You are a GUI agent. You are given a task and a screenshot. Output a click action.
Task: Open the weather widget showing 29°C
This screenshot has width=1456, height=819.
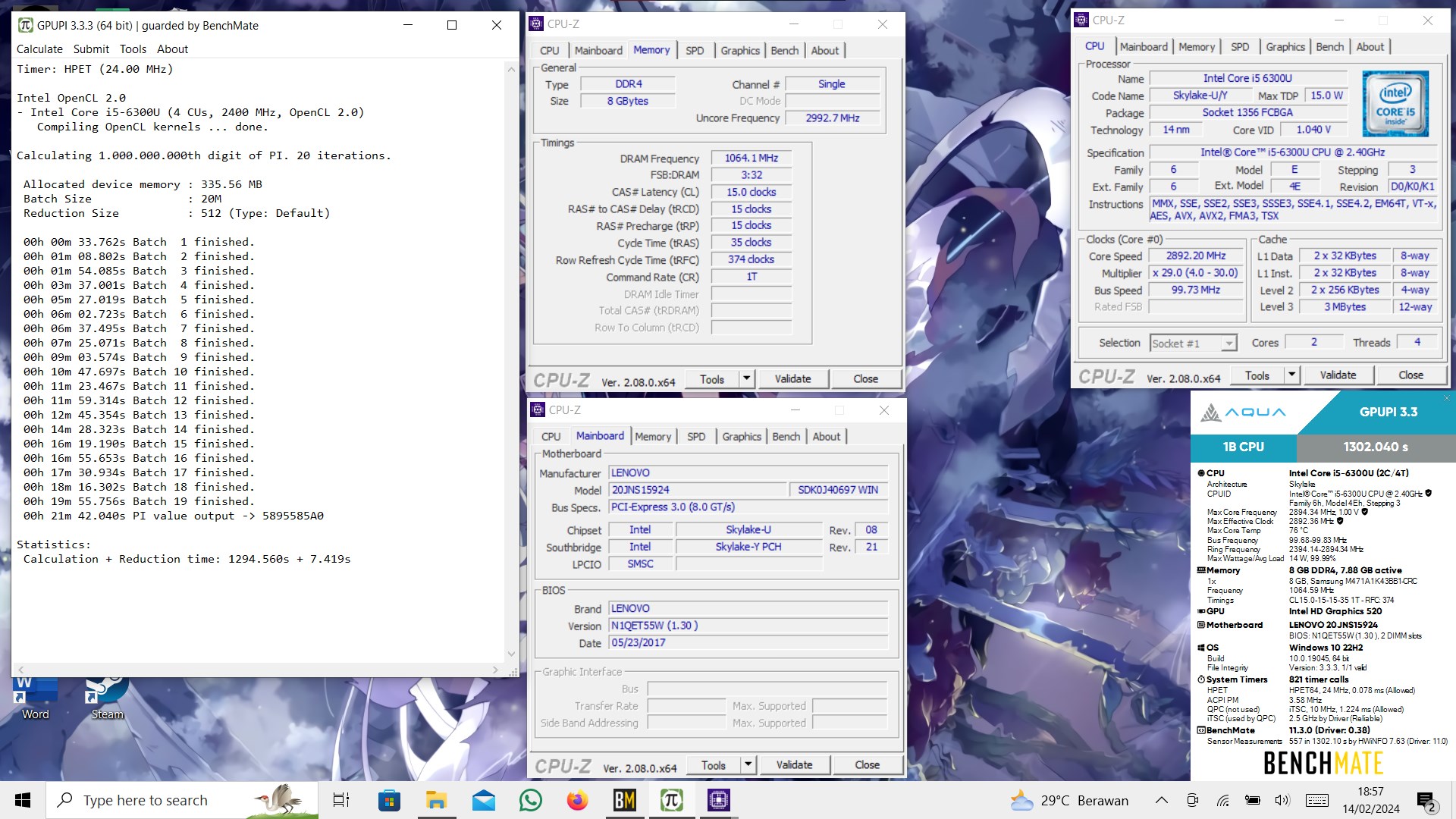click(1070, 800)
